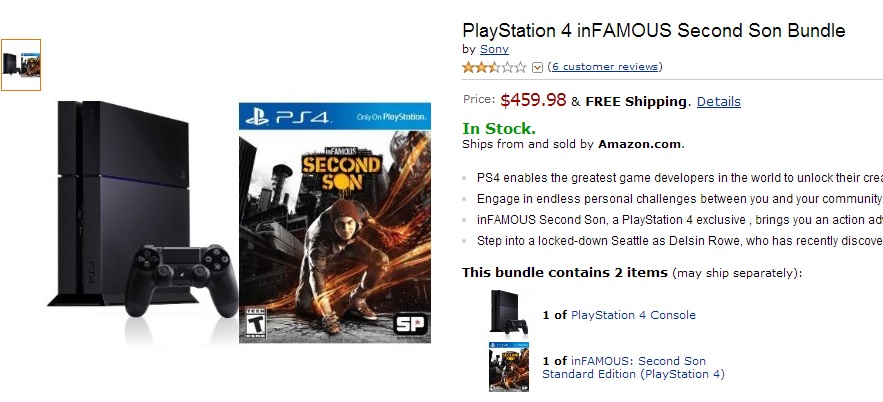This screenshot has height=402, width=883.
Task: Click the SP logo on the game cover
Action: coord(408,323)
